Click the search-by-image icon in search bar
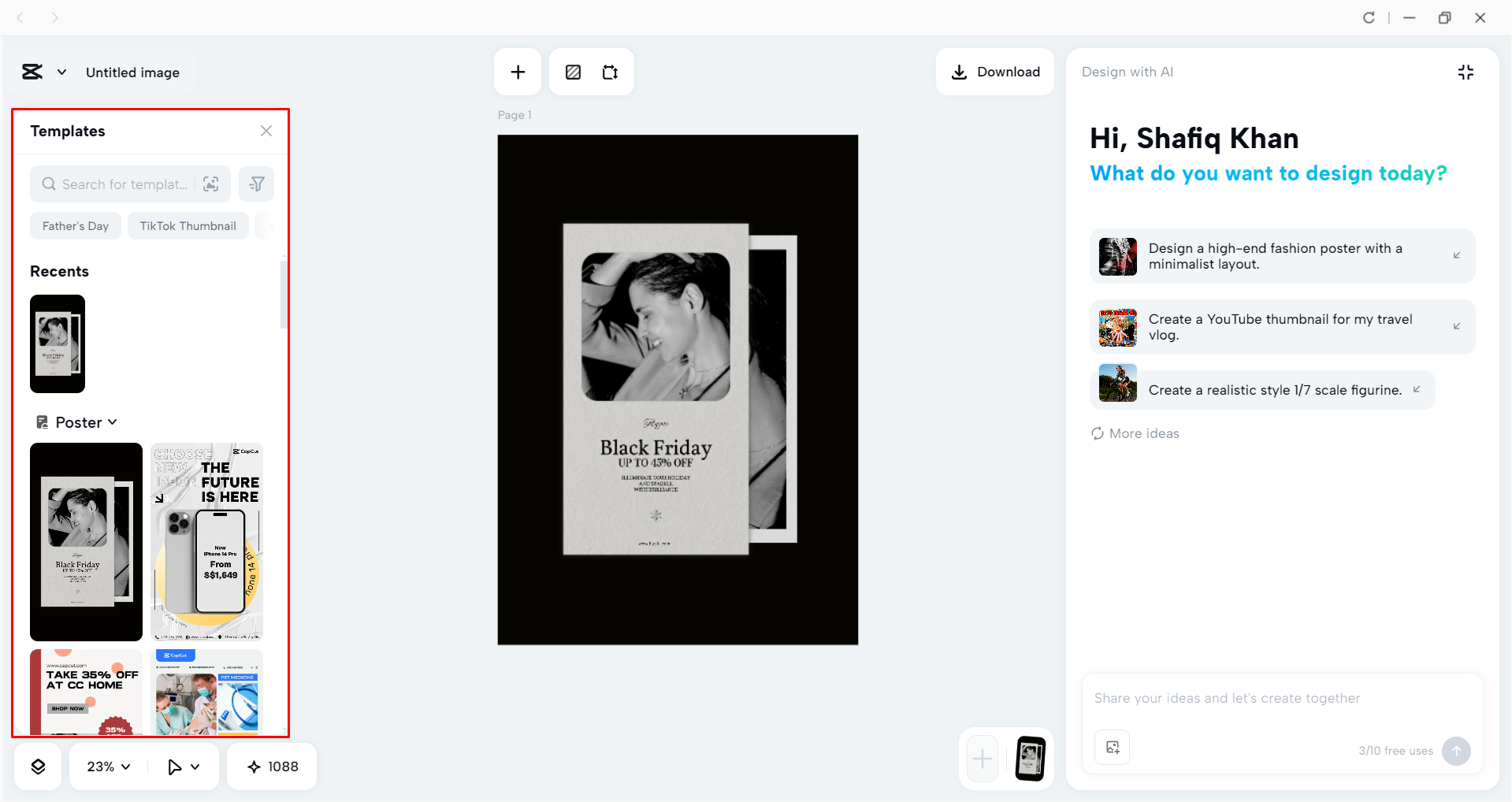The image size is (1512, 802). [210, 184]
